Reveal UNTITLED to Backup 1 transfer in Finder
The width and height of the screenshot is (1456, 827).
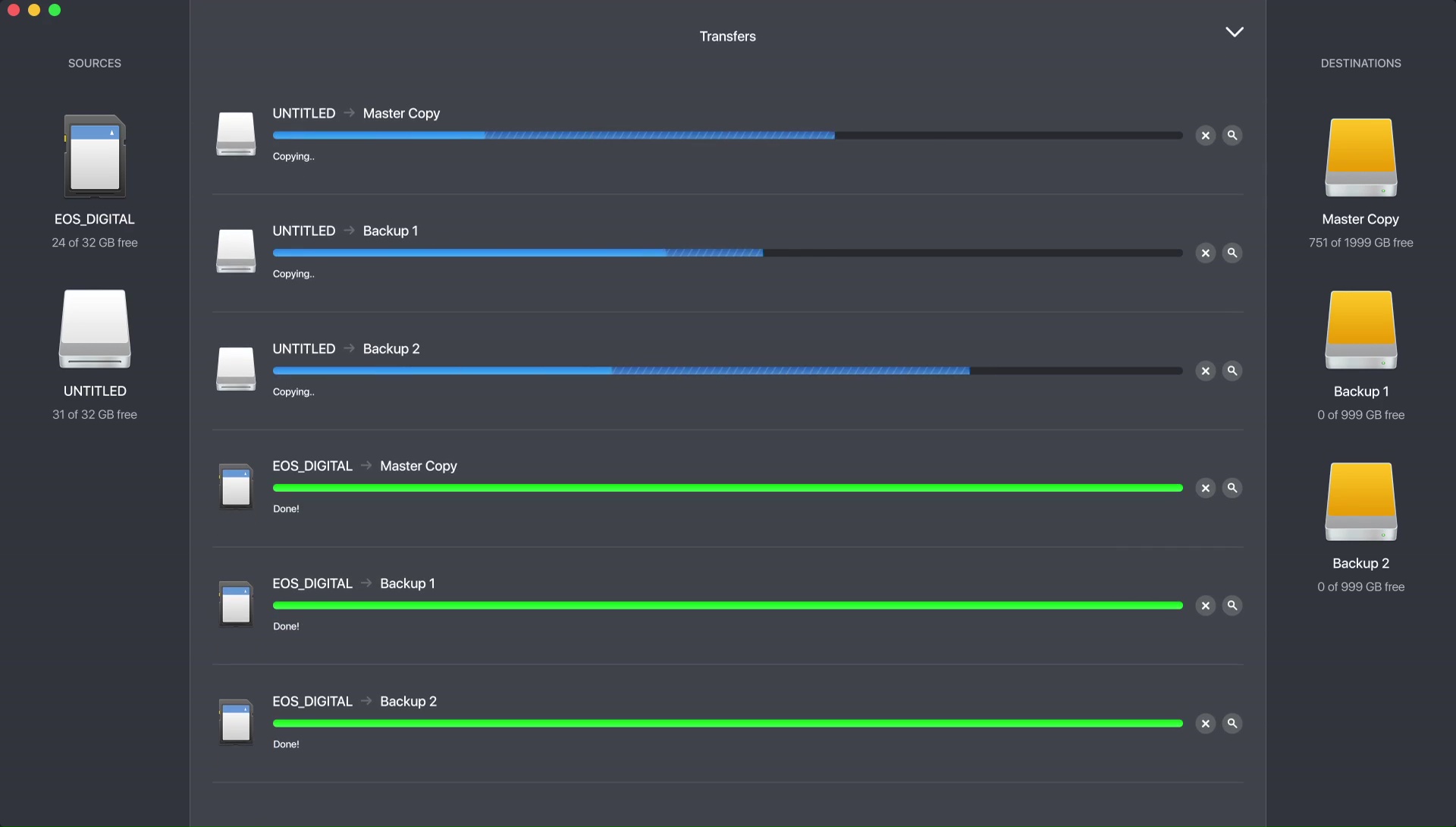point(1232,253)
